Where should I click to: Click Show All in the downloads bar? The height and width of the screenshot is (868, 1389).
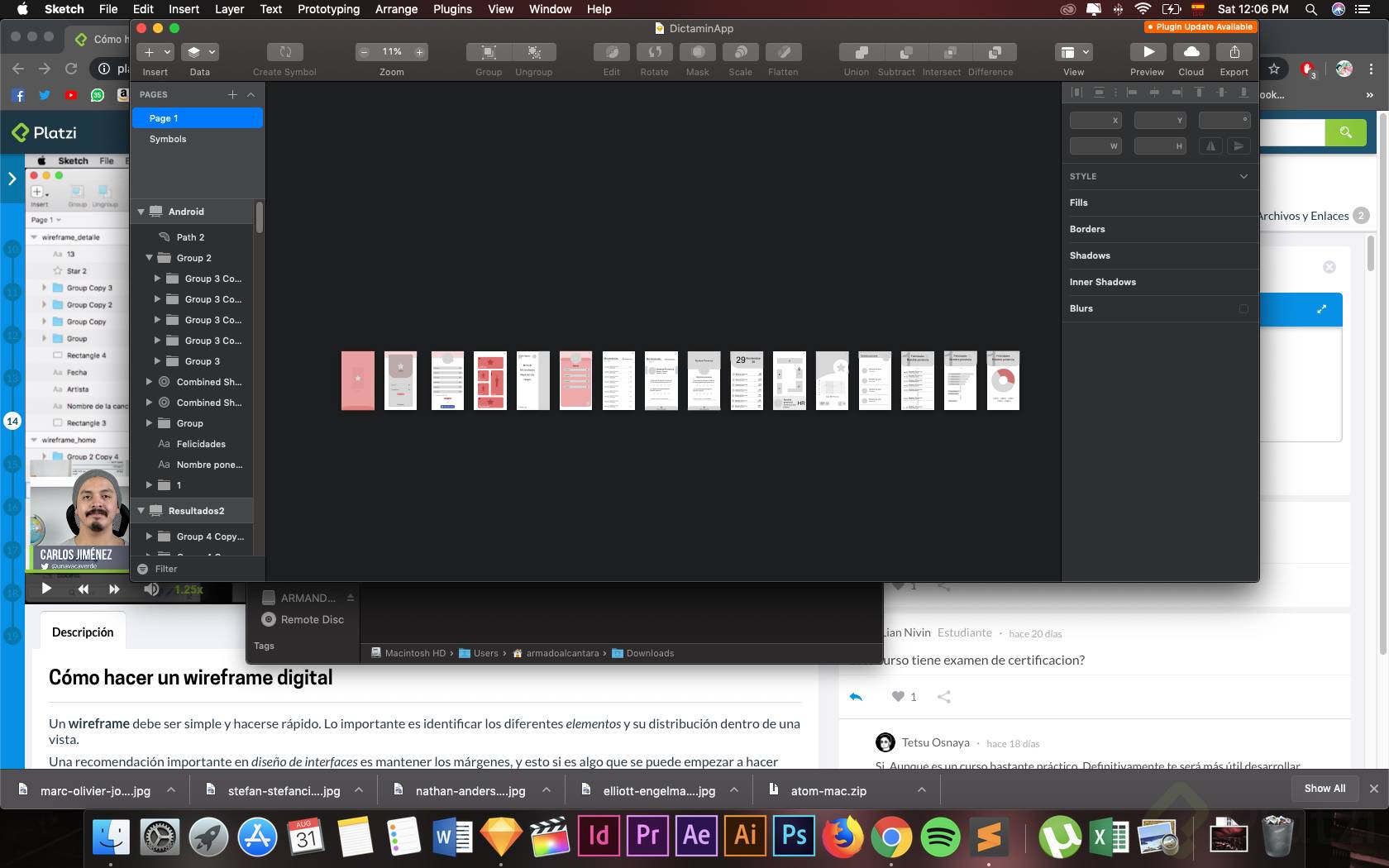(x=1325, y=789)
